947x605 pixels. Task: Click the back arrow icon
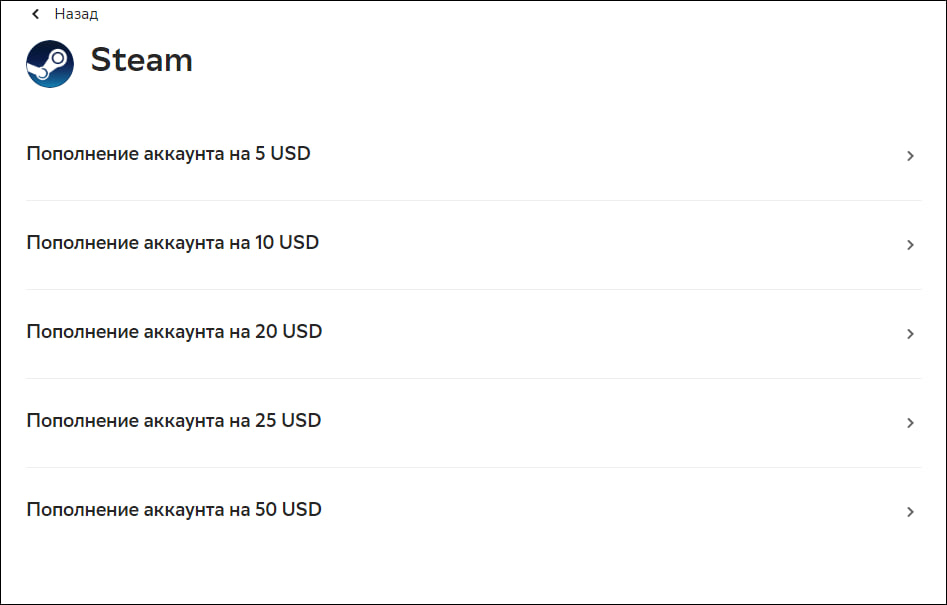[x=36, y=14]
